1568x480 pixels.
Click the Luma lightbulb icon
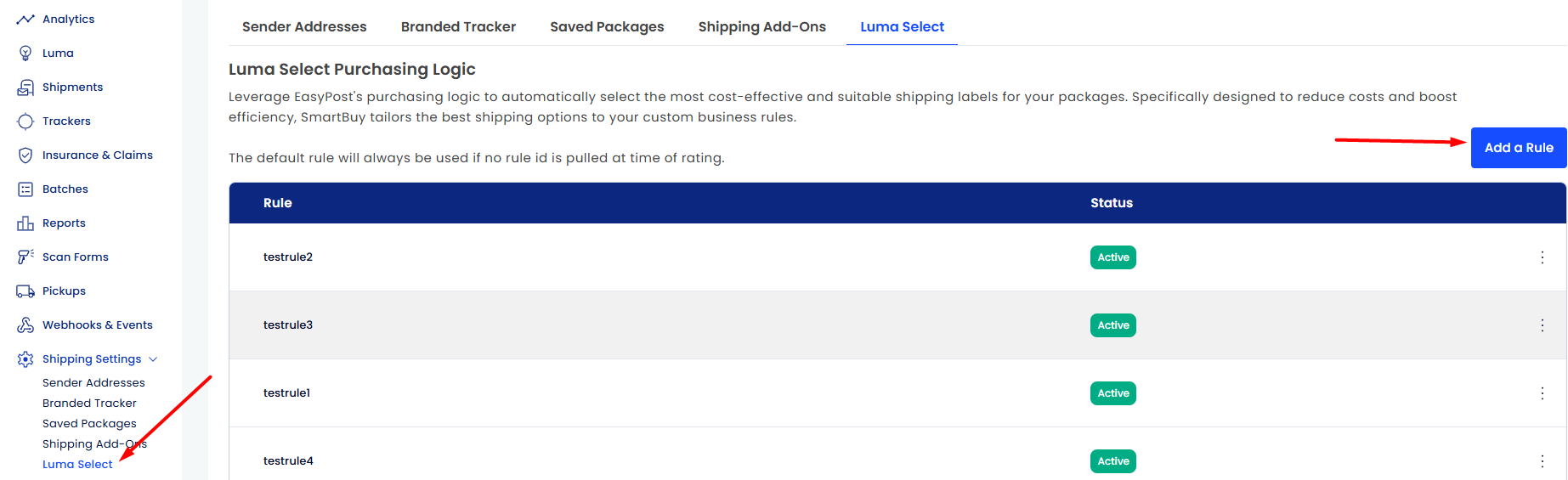(25, 53)
